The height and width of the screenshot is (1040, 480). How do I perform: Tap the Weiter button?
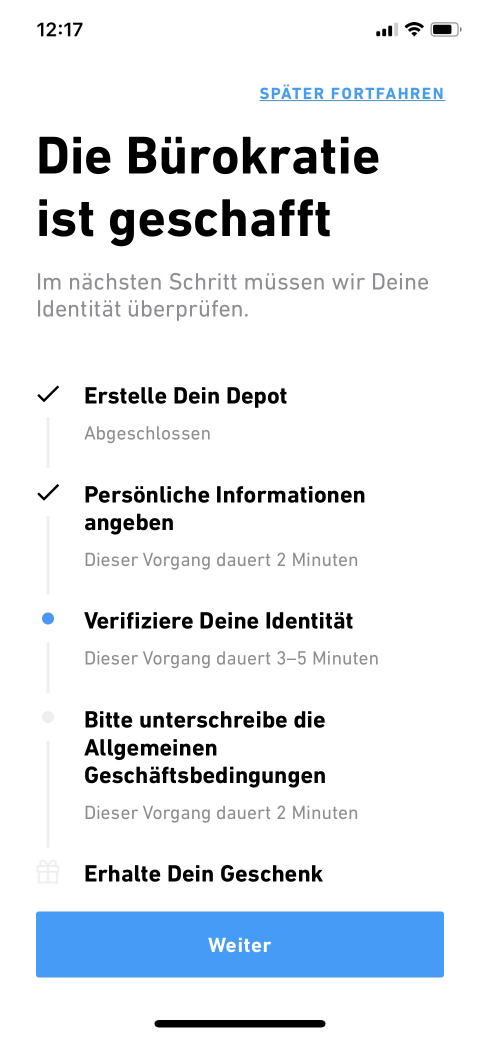(239, 944)
